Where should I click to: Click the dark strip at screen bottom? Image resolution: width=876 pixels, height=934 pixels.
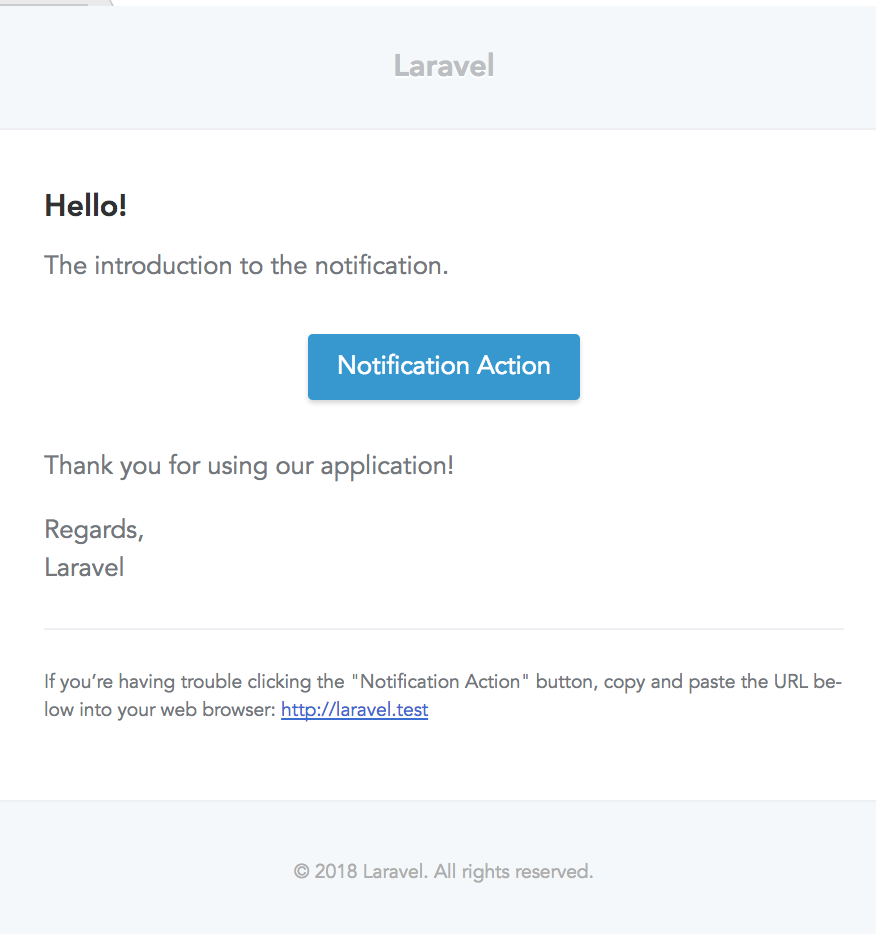tap(443, 929)
